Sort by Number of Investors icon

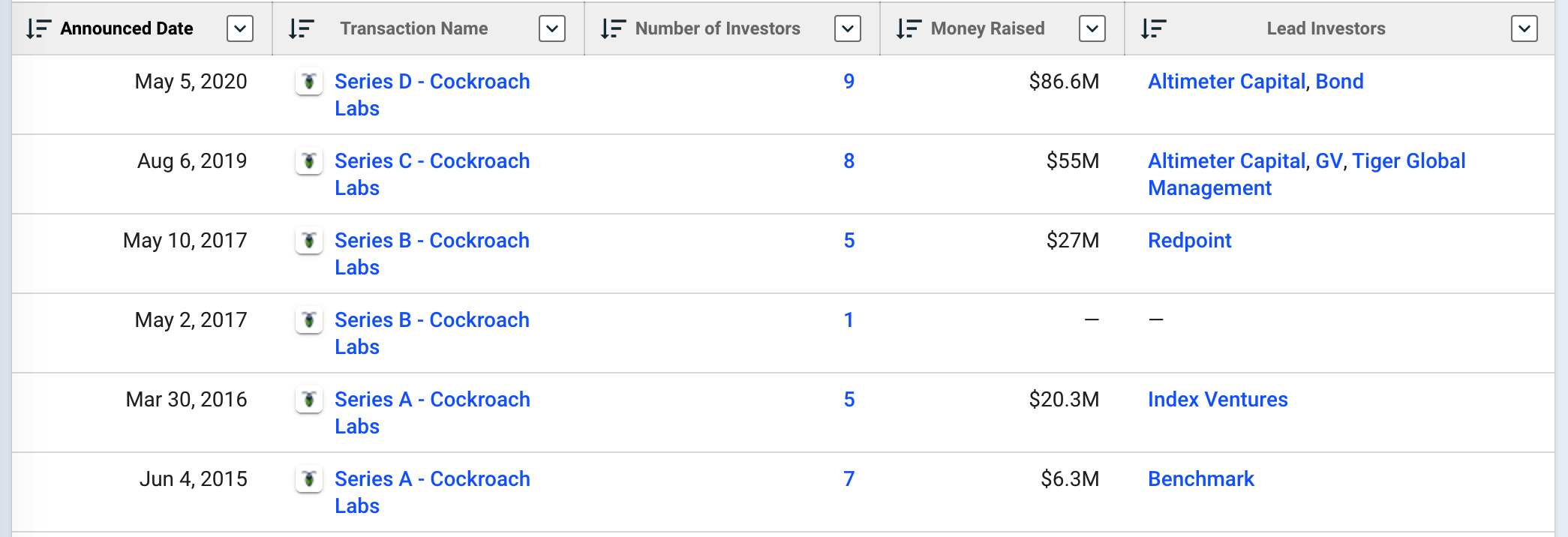(x=612, y=29)
